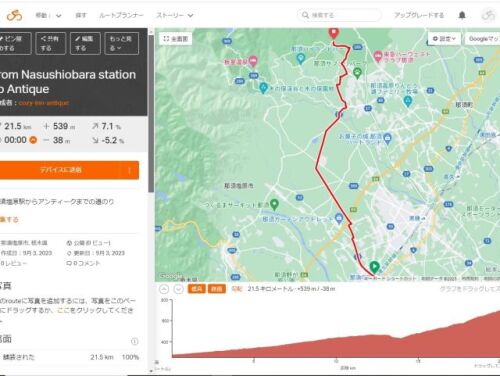Viewport: 500px width, 376px height.
Task: Click the left panel vertical scrollbar
Action: tap(151, 113)
